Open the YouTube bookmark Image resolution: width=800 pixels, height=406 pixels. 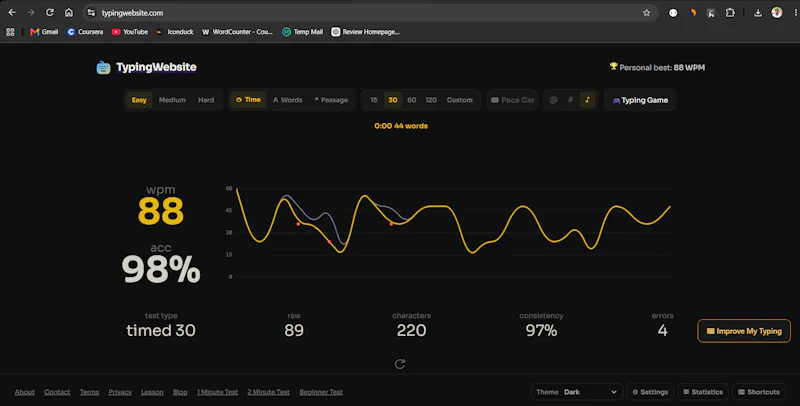(x=130, y=32)
